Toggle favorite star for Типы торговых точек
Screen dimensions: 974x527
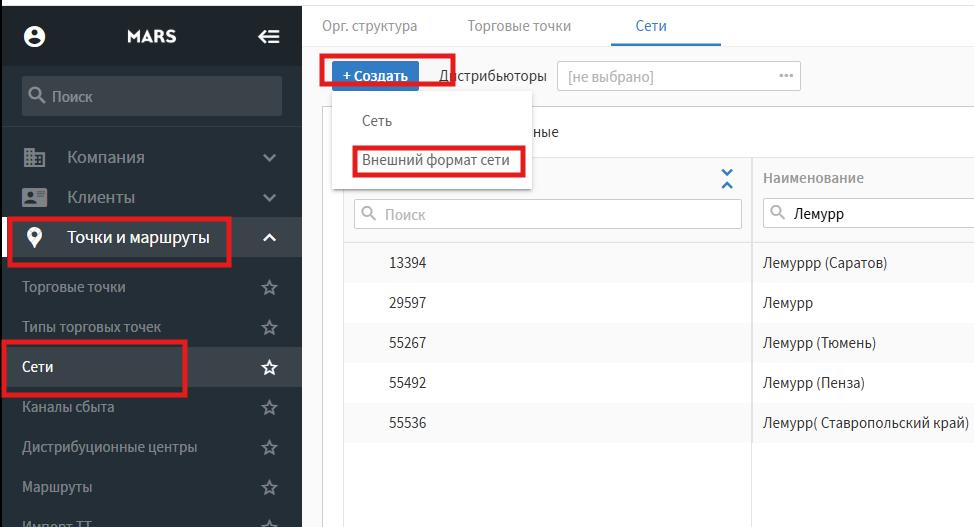click(268, 328)
